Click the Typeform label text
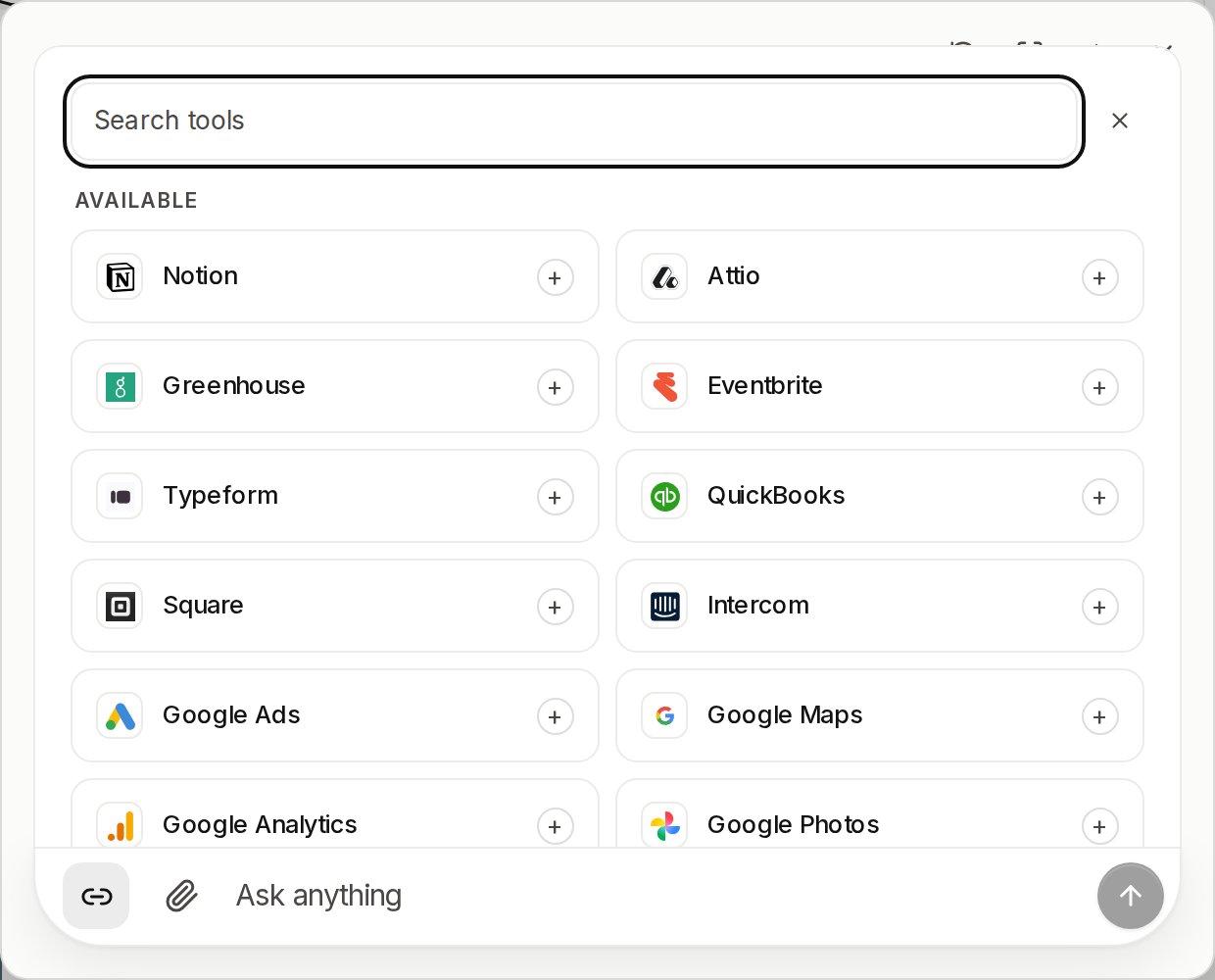This screenshot has height=980, width=1215. (x=220, y=496)
